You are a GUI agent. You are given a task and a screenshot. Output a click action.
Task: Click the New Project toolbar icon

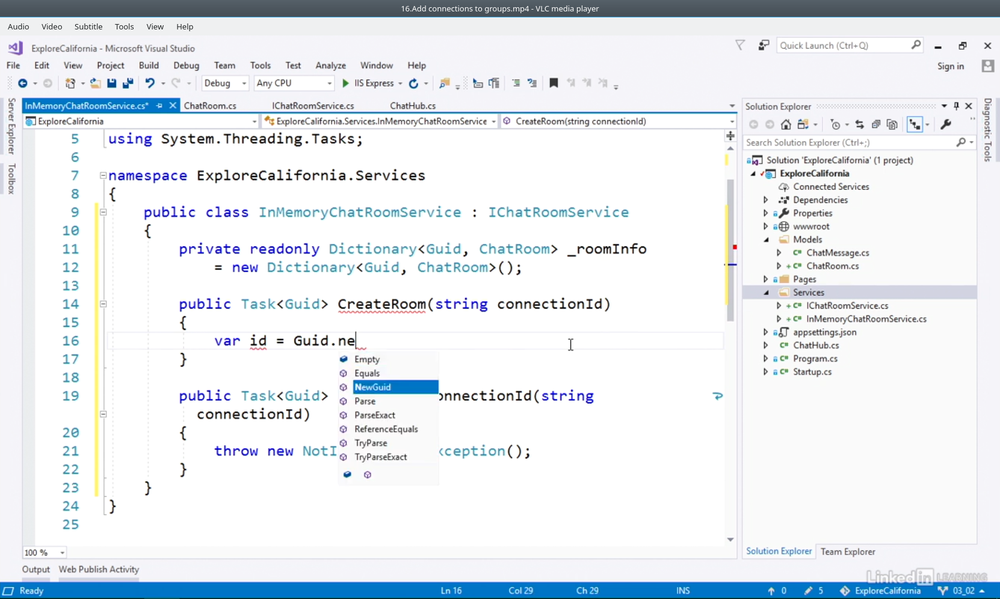coord(70,84)
